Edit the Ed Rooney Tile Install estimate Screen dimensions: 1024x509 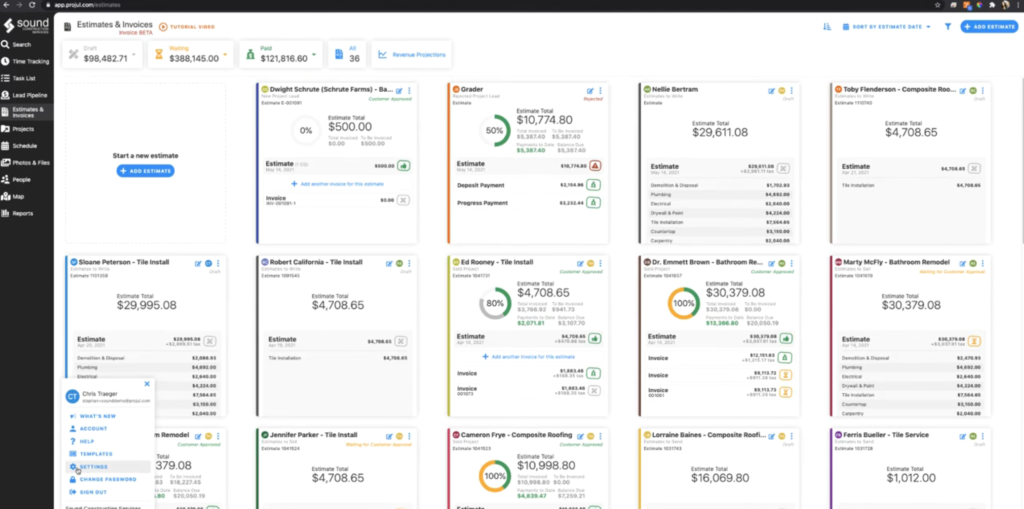(x=581, y=263)
